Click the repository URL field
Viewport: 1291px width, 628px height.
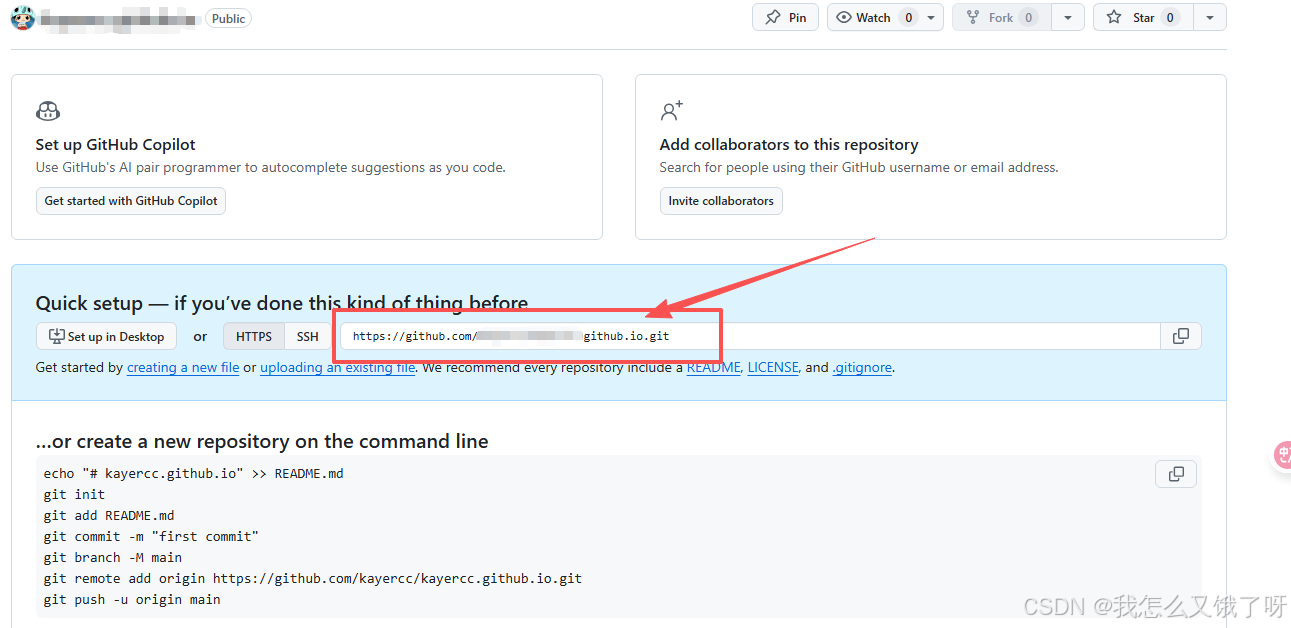click(x=750, y=336)
